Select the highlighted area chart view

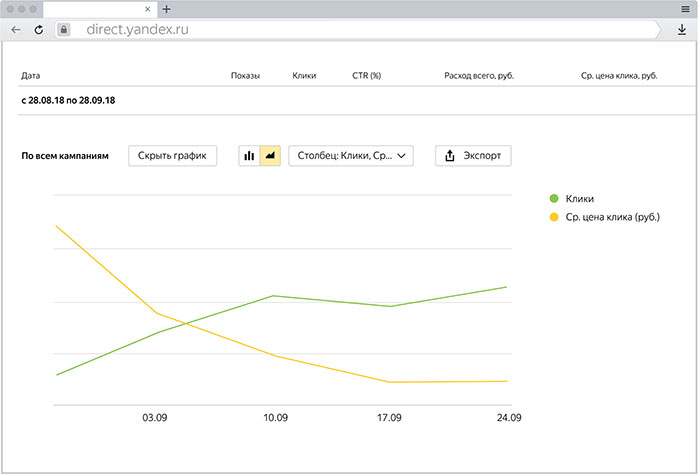click(270, 156)
